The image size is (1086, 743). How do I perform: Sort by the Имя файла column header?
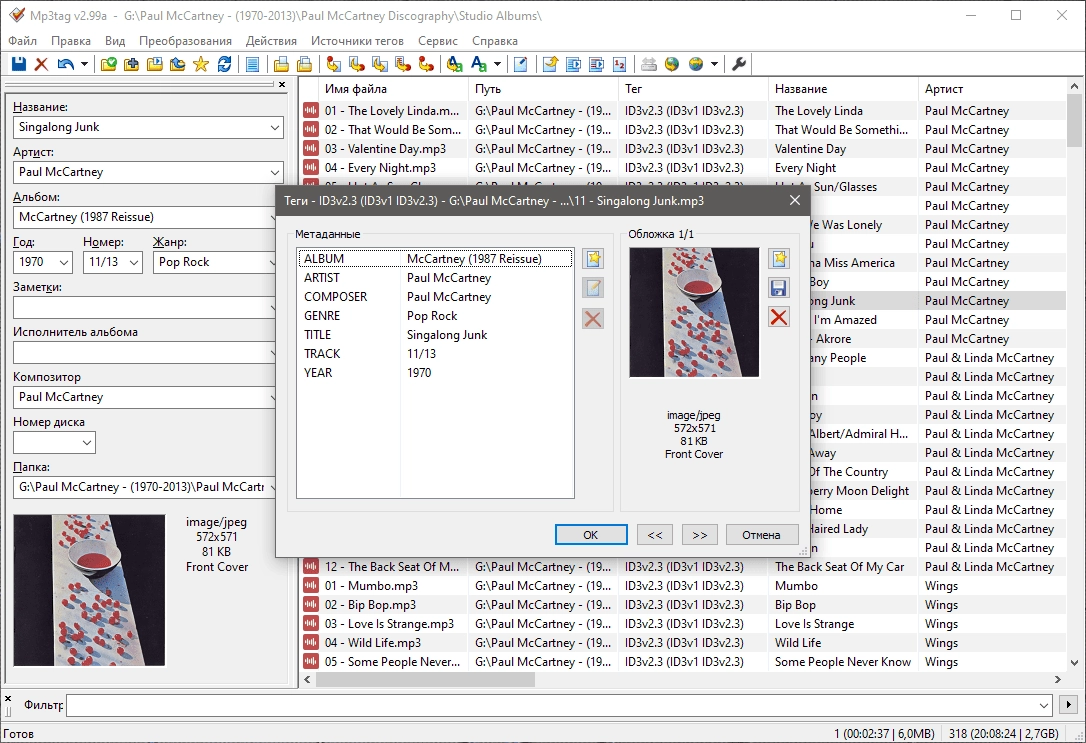393,89
